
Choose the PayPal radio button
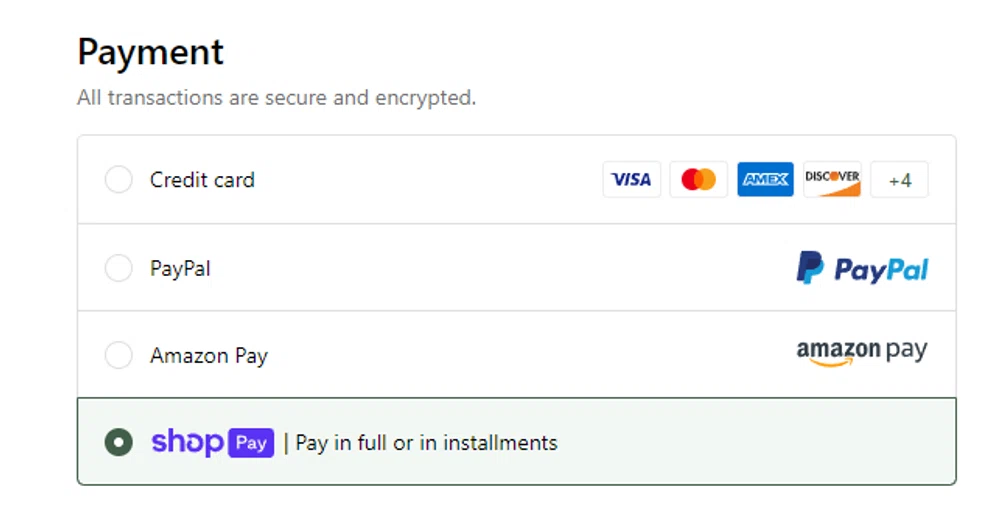coord(118,268)
